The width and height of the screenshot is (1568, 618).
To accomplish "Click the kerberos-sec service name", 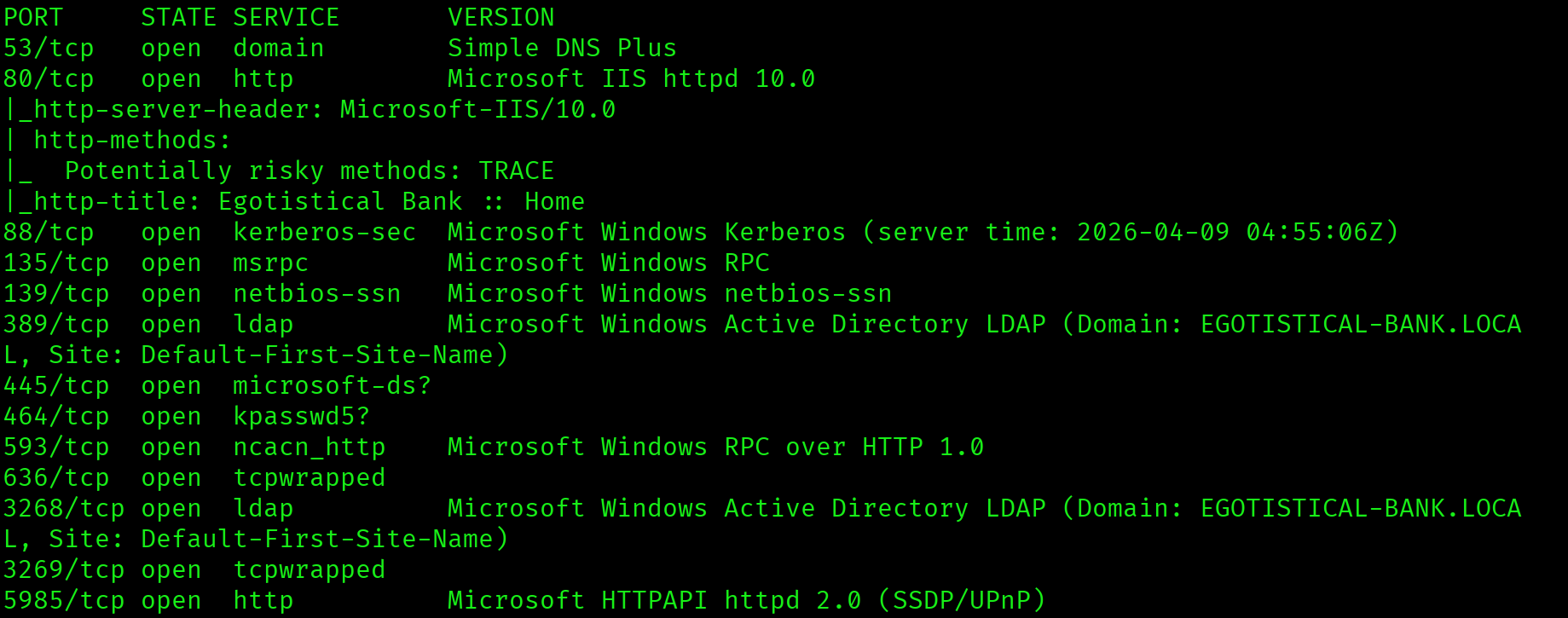I will tap(324, 233).
